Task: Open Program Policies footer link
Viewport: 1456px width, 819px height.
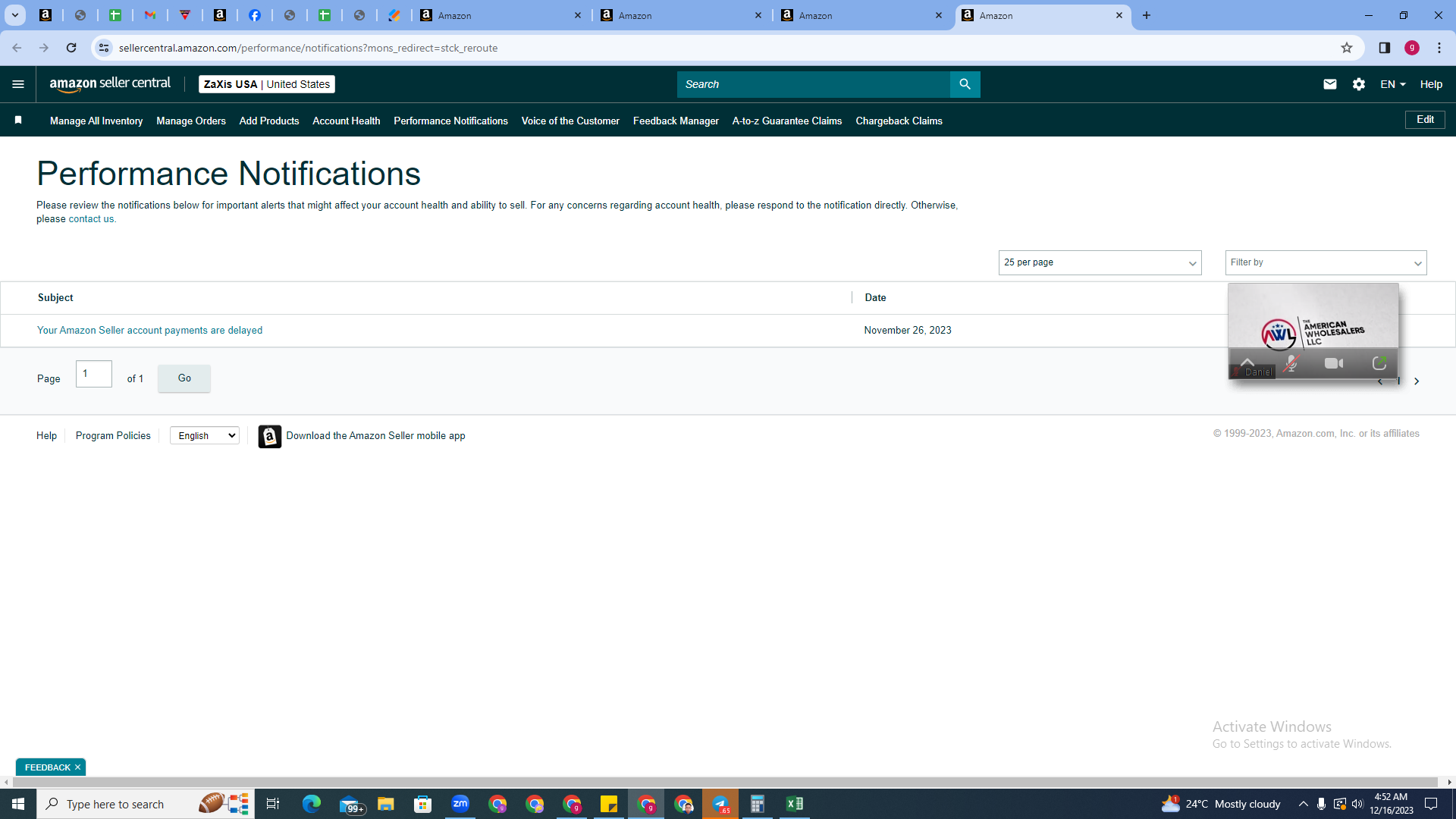Action: [113, 435]
